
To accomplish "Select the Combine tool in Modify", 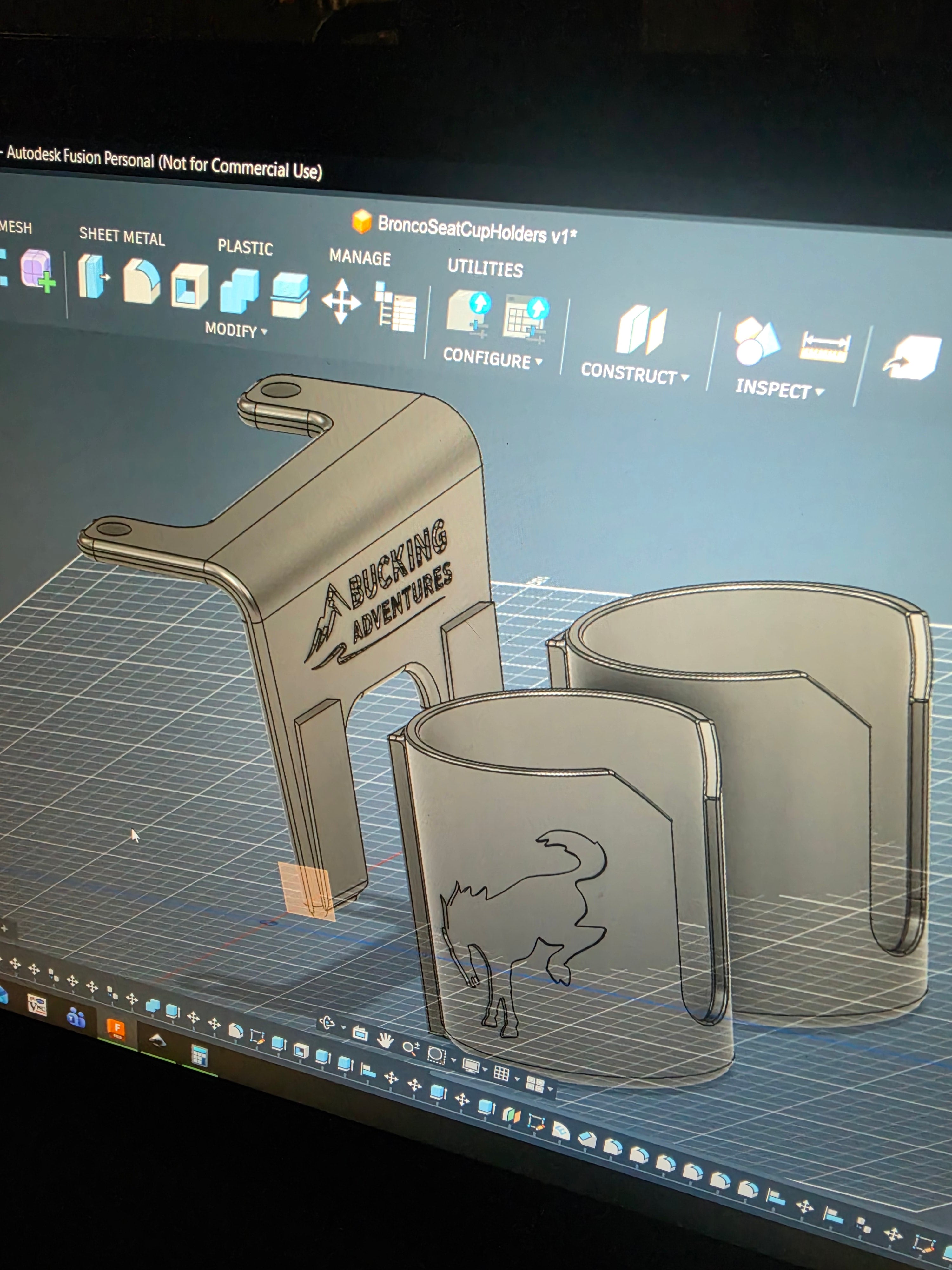I will click(x=239, y=291).
